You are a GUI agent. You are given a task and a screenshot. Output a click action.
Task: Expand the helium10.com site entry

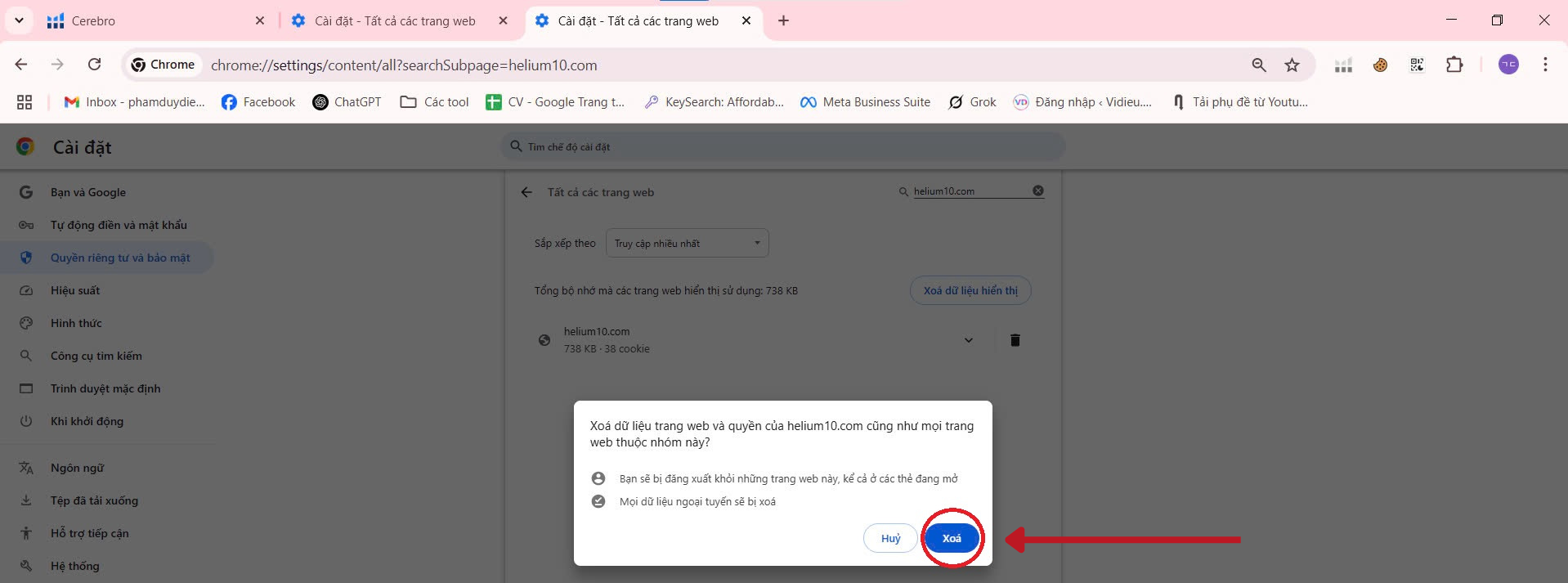(969, 340)
